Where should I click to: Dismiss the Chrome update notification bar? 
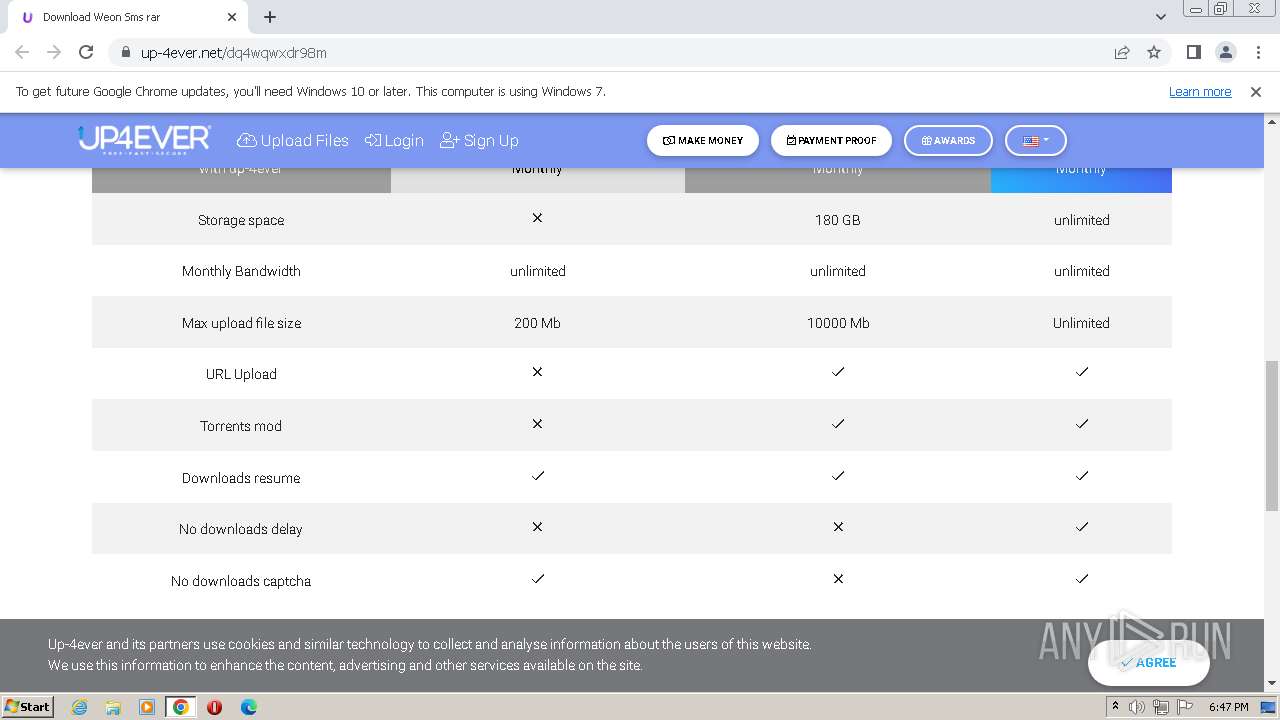pyautogui.click(x=1256, y=92)
